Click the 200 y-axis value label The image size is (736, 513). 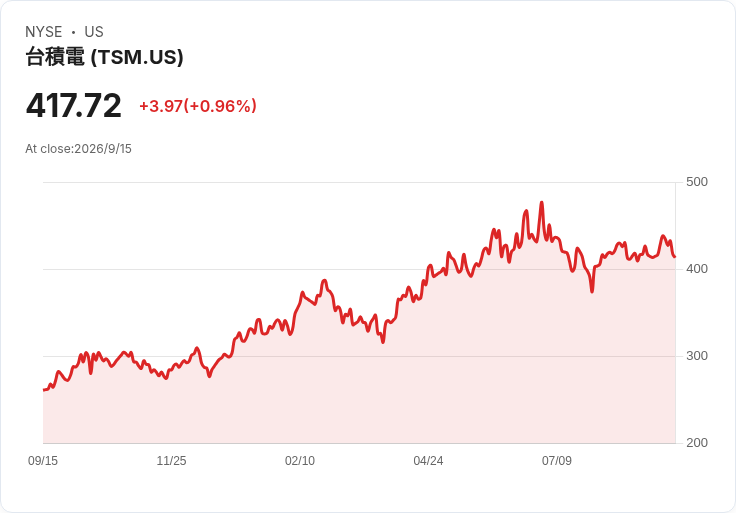(x=697, y=443)
